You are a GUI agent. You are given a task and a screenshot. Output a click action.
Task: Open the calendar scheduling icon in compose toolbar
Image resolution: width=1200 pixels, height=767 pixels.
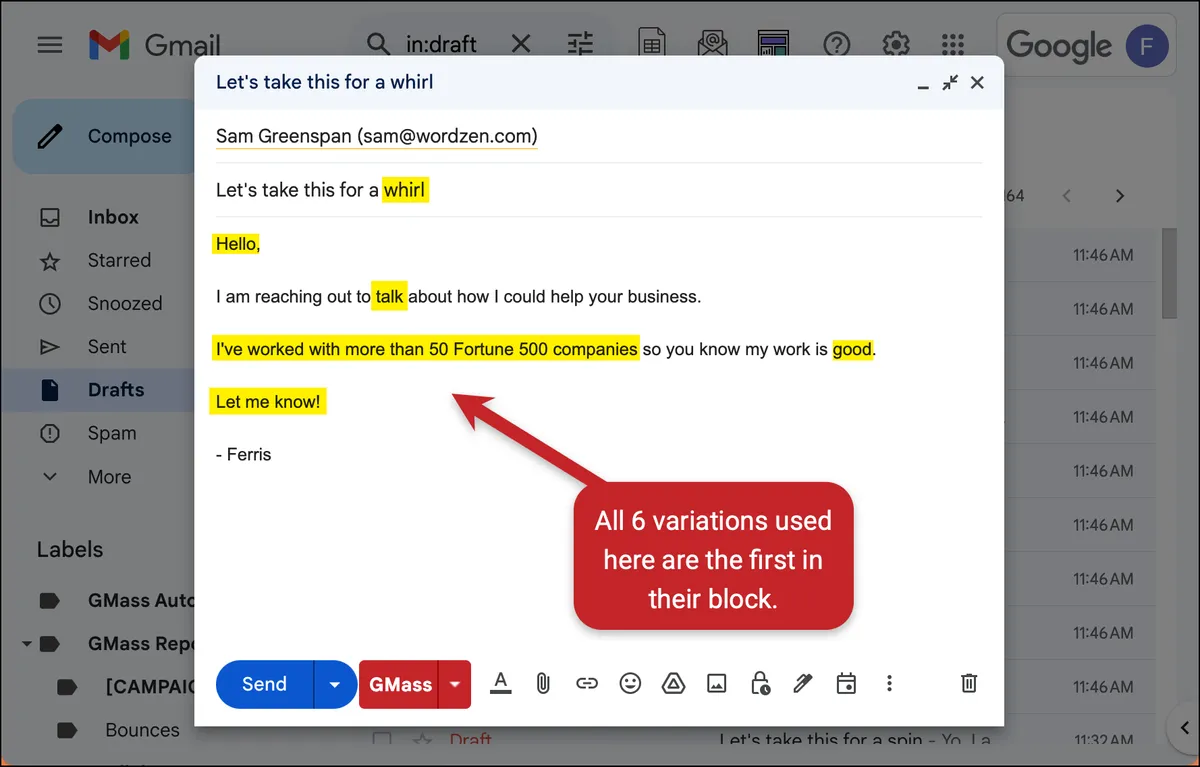point(846,684)
